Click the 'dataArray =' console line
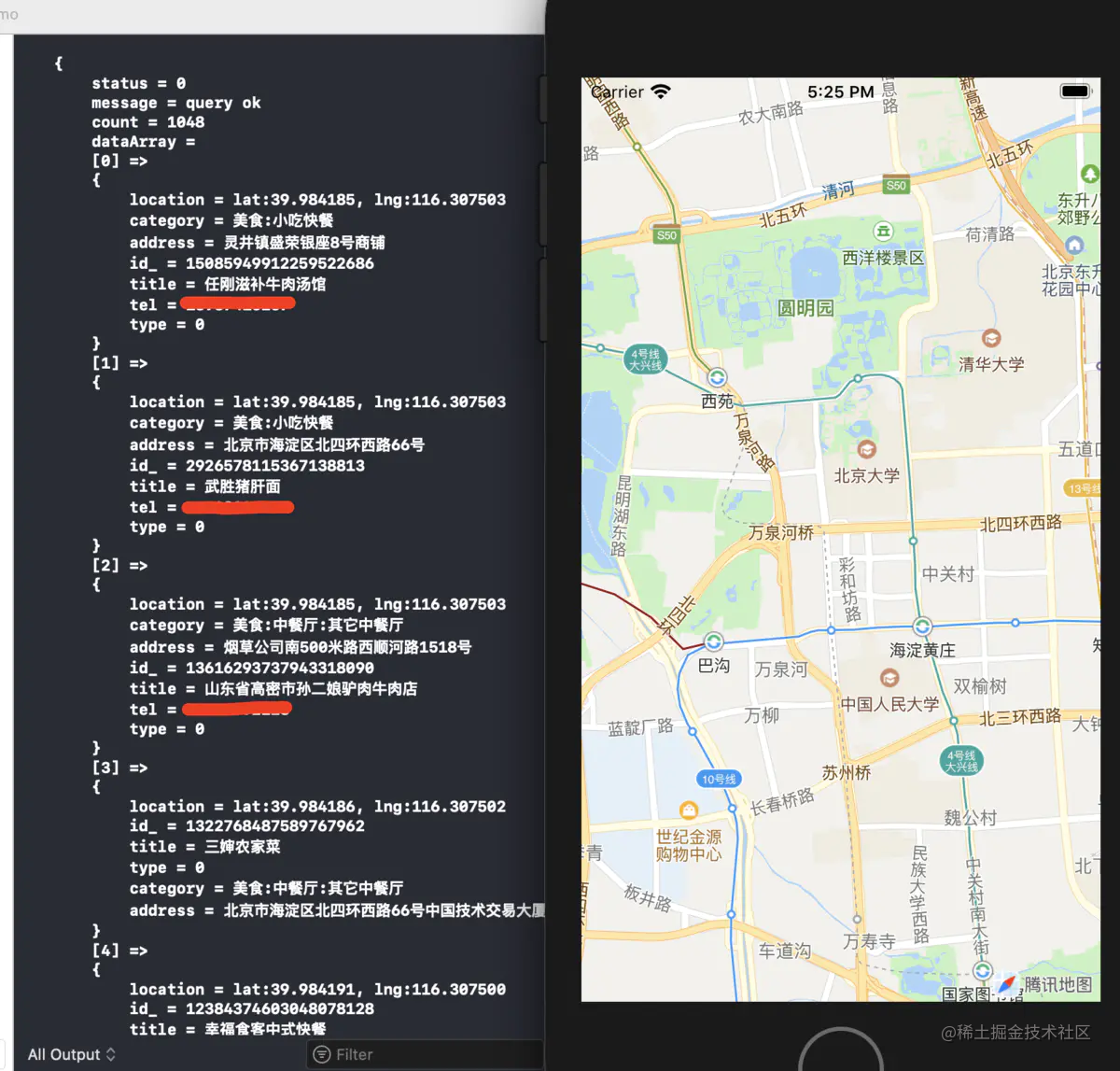 (x=144, y=142)
